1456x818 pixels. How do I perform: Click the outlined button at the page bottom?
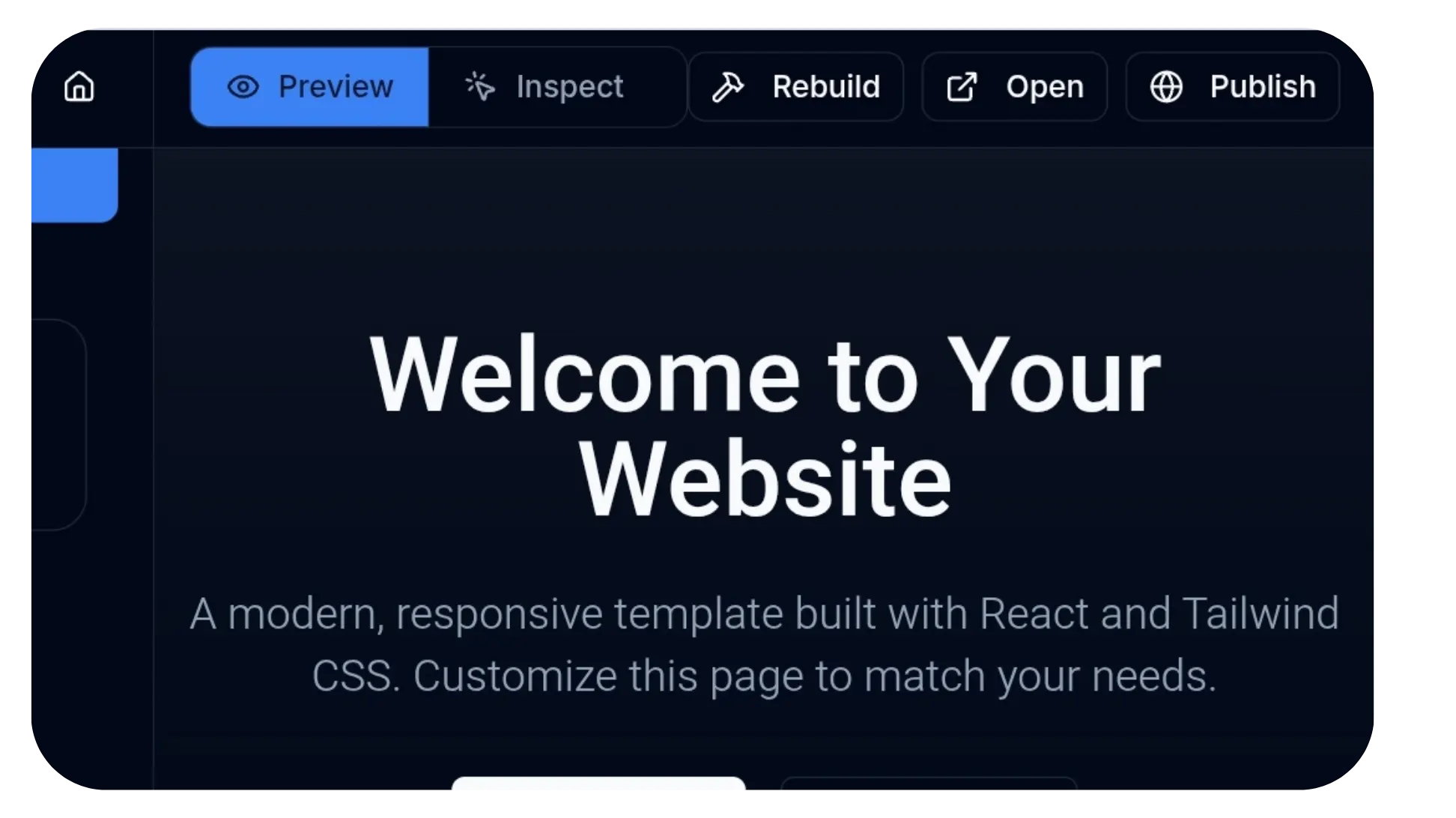point(929,784)
